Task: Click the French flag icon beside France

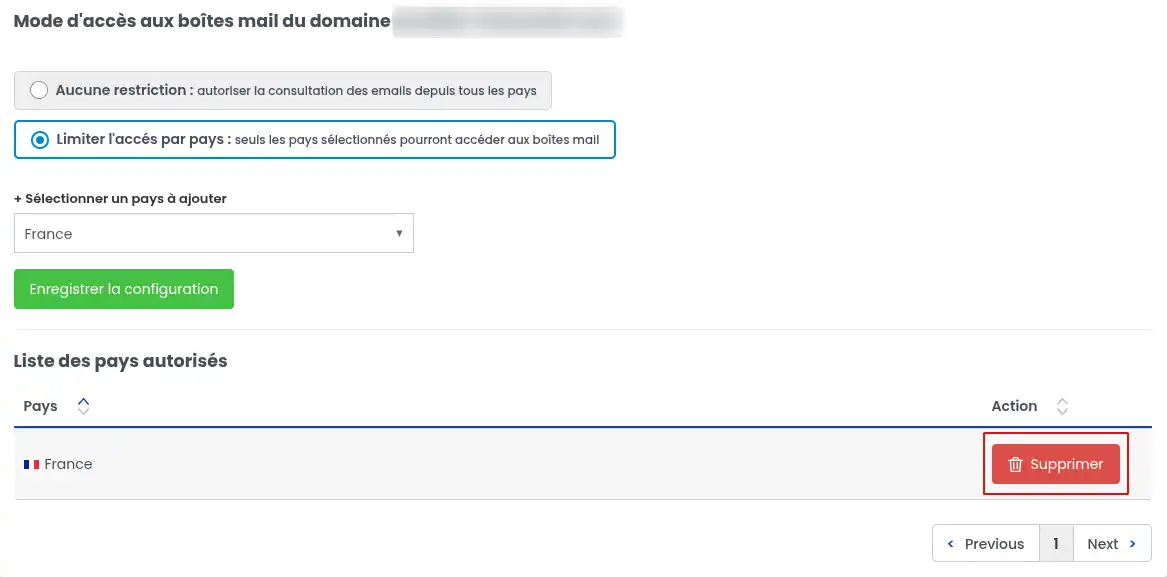Action: 31,465
